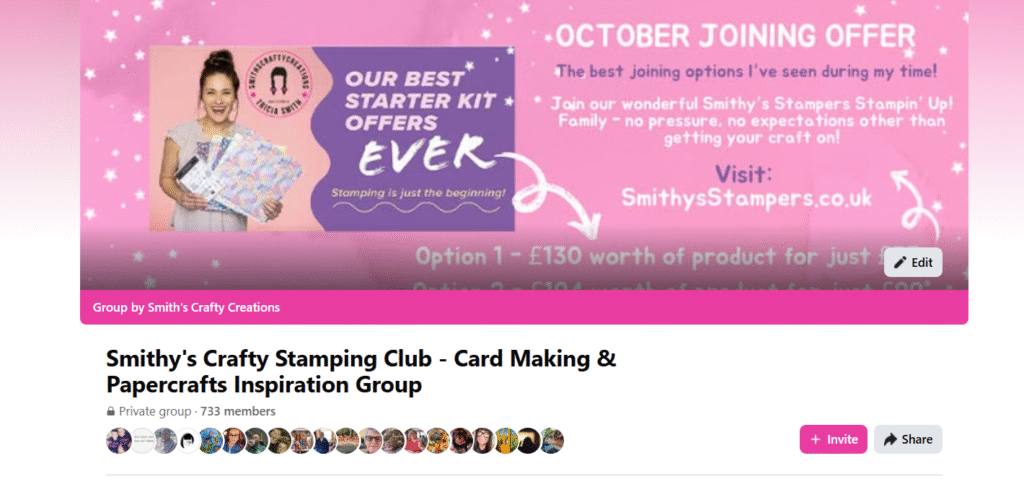This screenshot has width=1024, height=484.
Task: Open the avatar with white text on grey
Action: click(142, 440)
